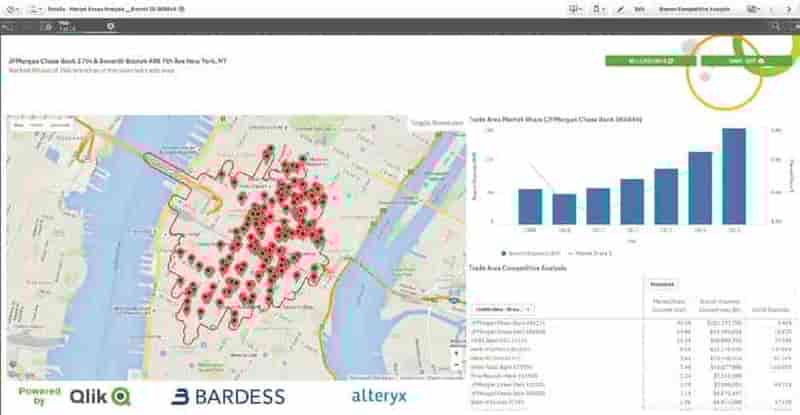Zoom in on the map

click(x=456, y=353)
